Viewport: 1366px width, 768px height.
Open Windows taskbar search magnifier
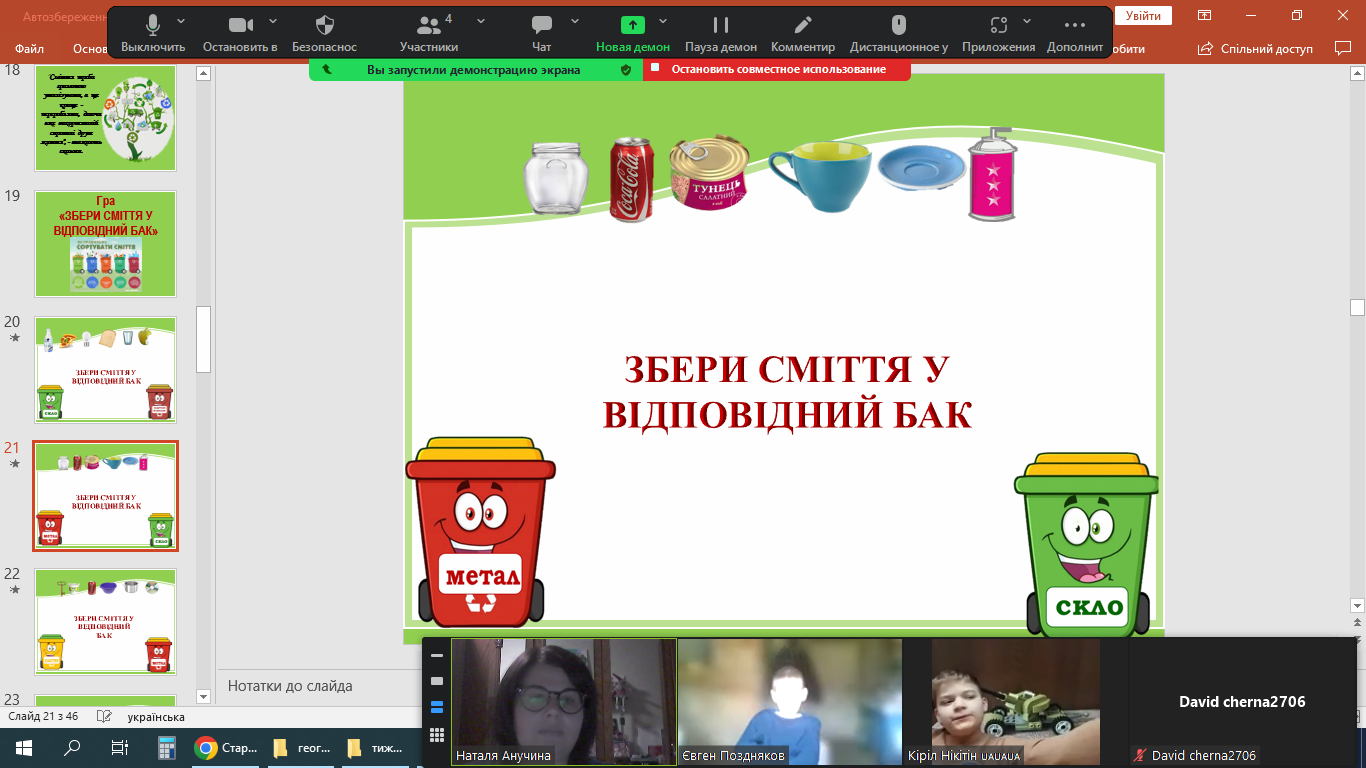[72, 747]
